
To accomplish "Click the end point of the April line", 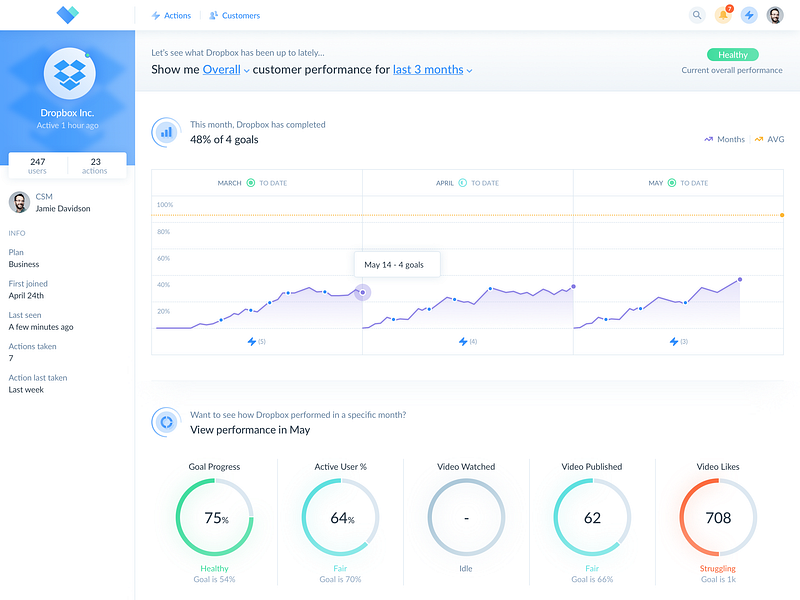I will [573, 287].
